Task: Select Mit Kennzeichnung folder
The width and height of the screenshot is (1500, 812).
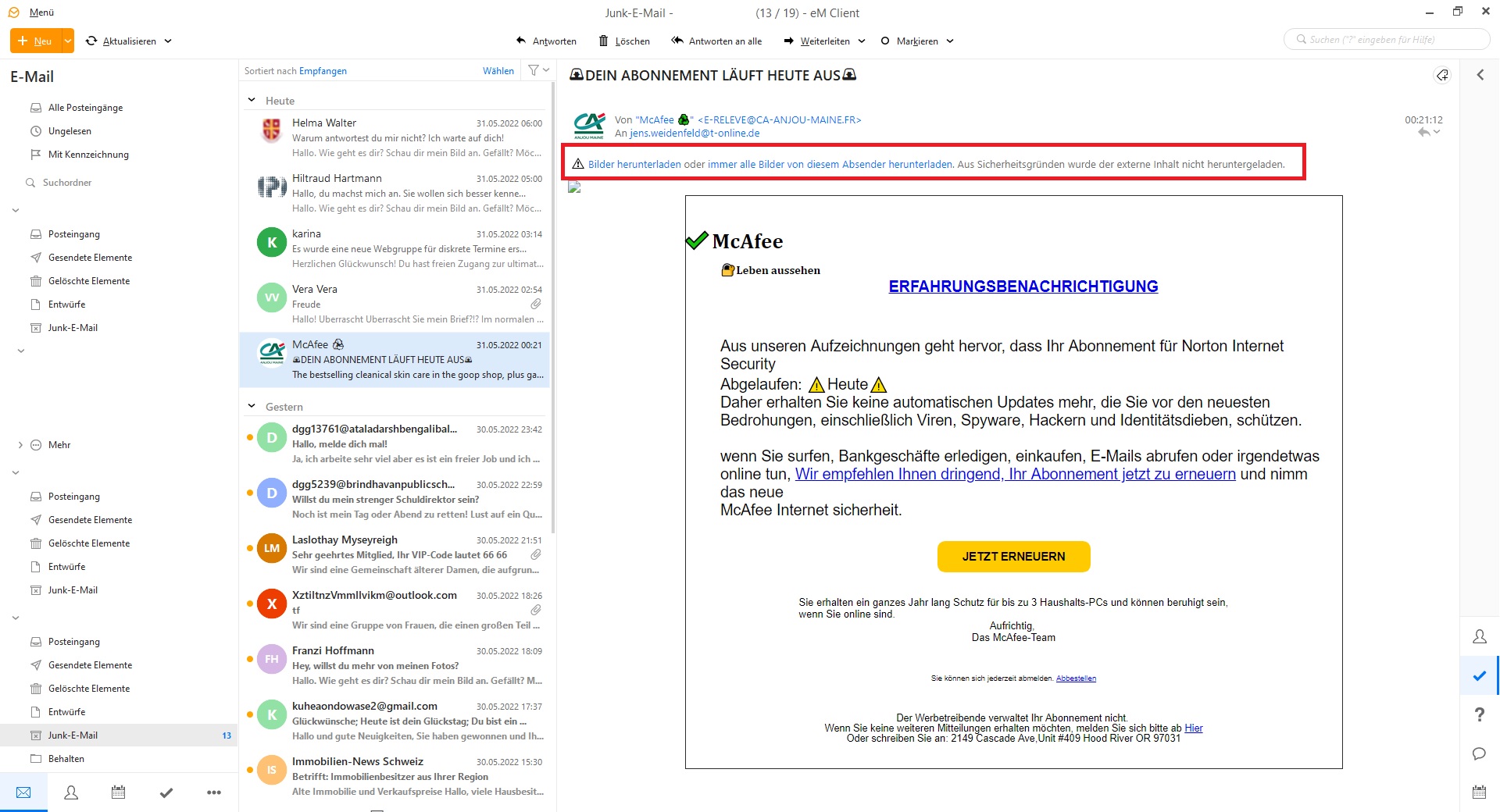Action: click(88, 155)
